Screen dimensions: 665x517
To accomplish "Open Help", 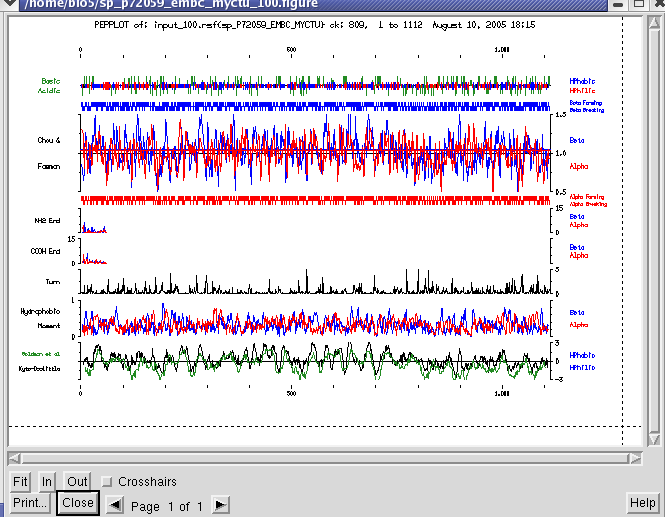I will (642, 502).
